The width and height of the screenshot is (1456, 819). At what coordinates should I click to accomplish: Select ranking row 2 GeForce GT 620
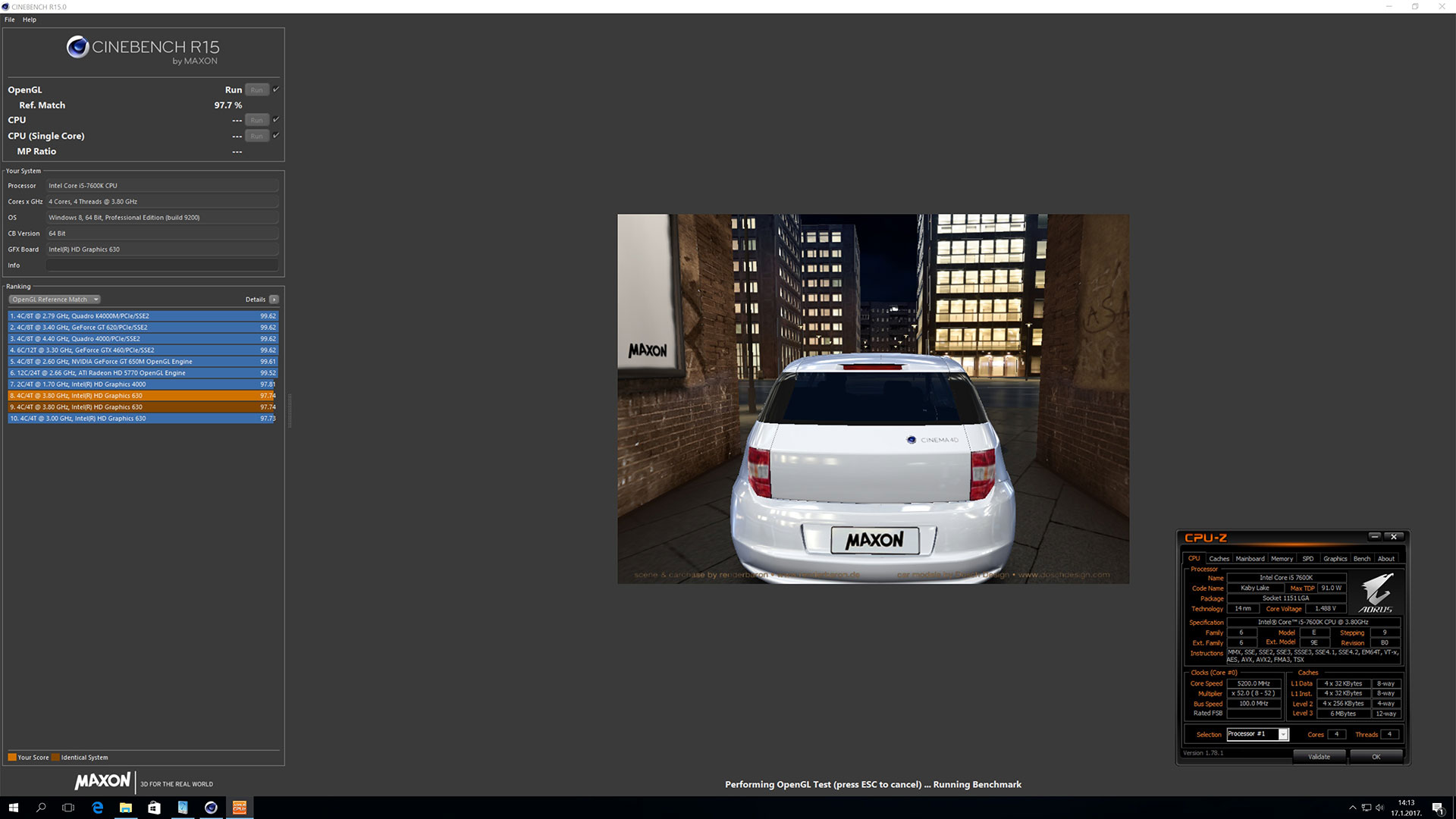tap(143, 328)
